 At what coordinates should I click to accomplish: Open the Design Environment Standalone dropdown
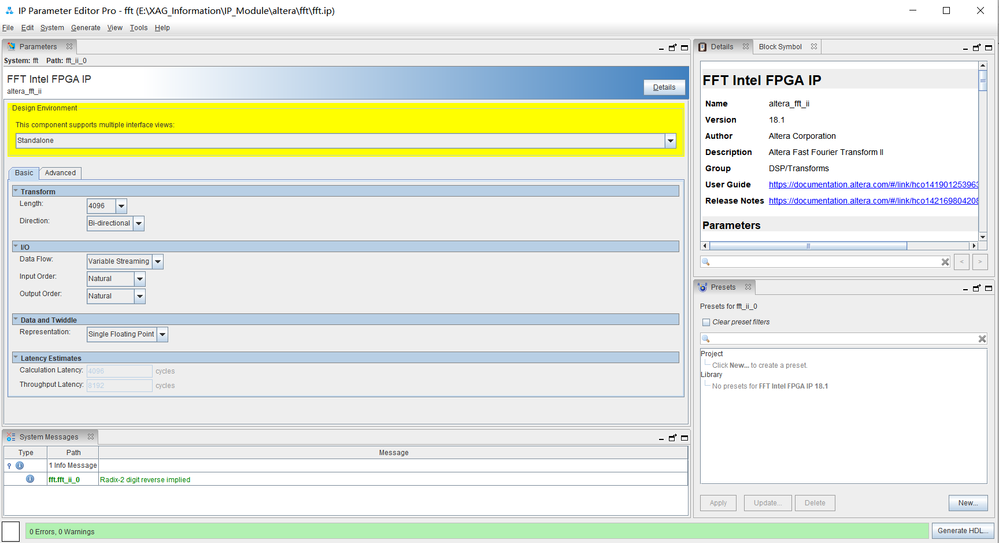click(x=670, y=141)
